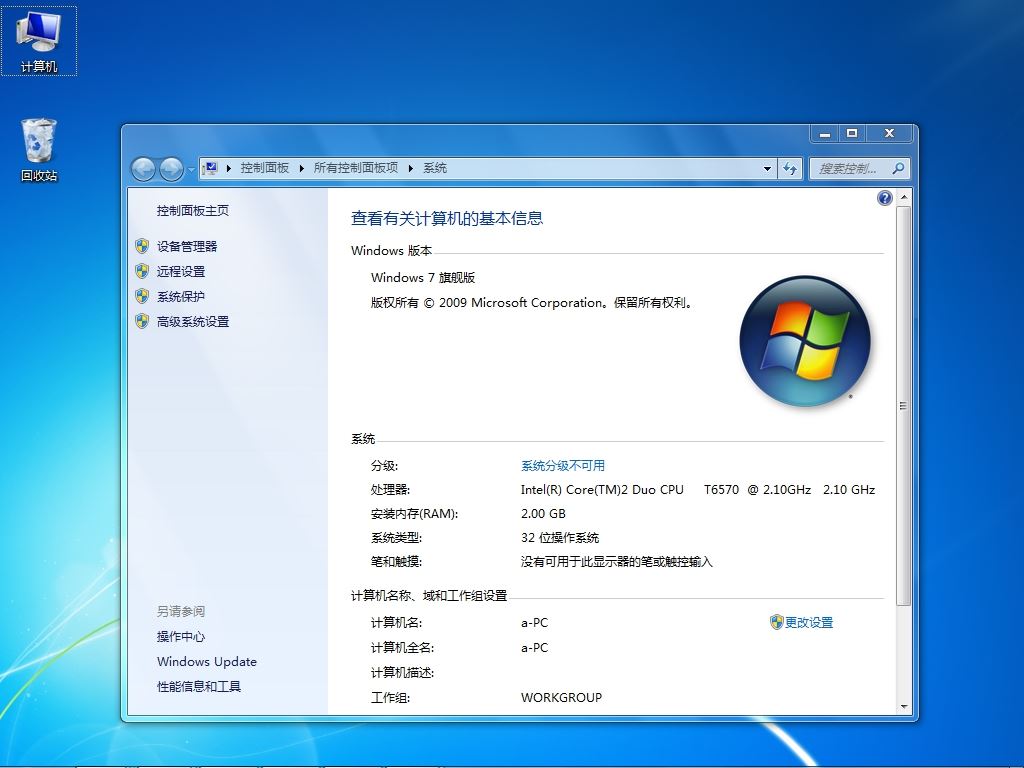Click '没有可用于此显示器的笔或触控输入' text
The width and height of the screenshot is (1024, 768).
click(616, 562)
